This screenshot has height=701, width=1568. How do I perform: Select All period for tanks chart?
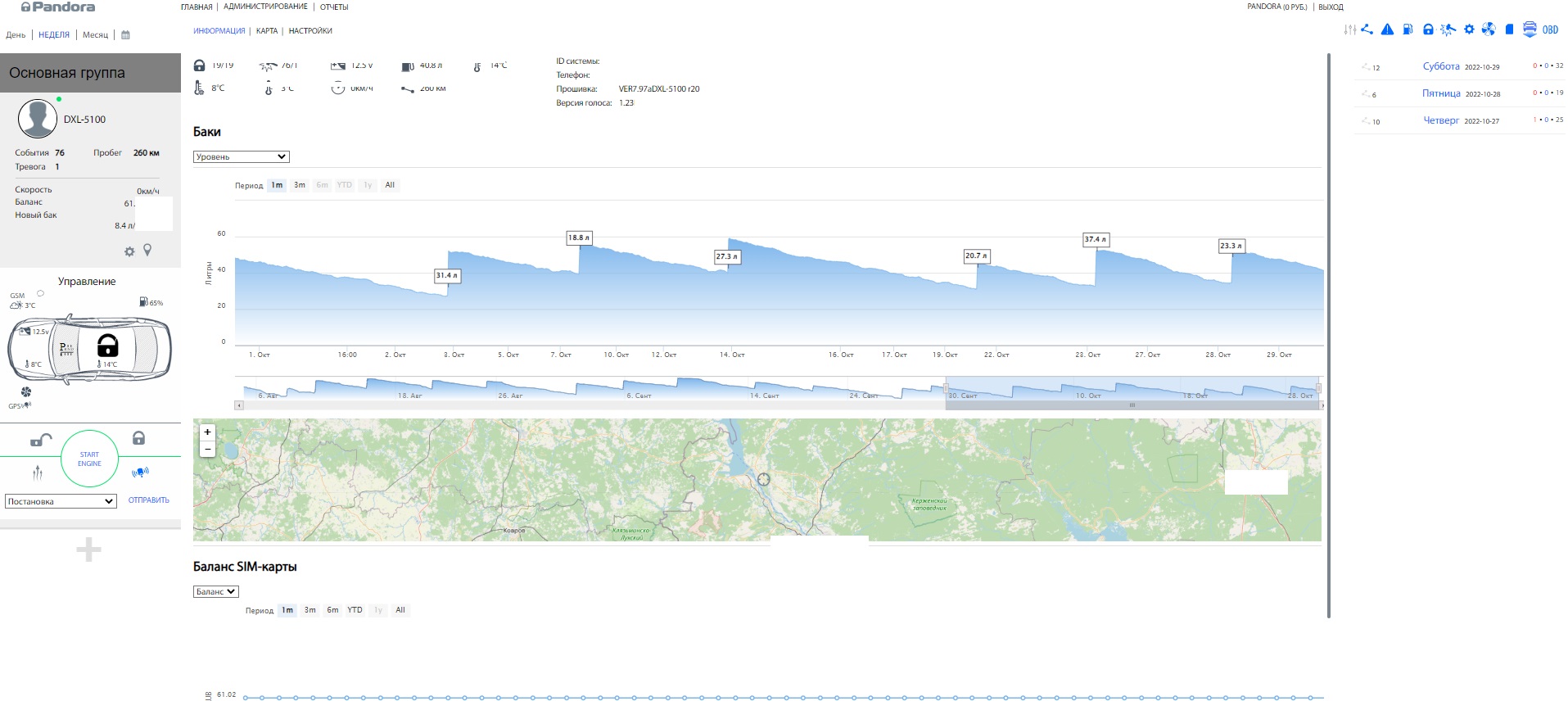(x=390, y=185)
